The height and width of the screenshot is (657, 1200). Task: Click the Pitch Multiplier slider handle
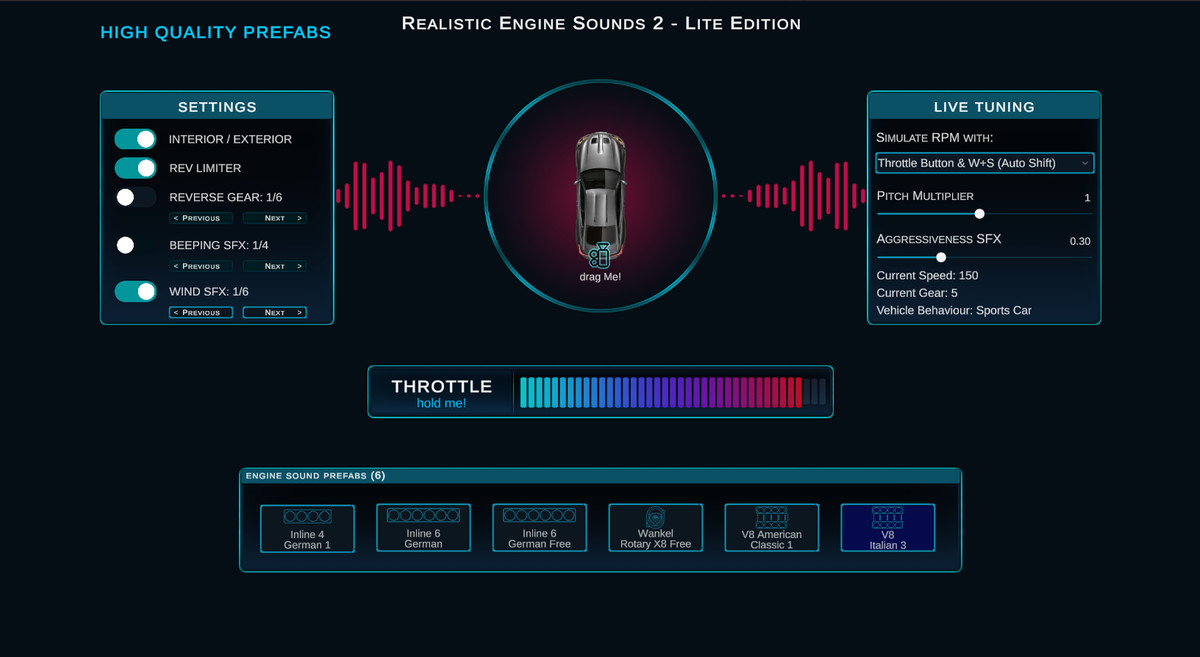(x=980, y=213)
